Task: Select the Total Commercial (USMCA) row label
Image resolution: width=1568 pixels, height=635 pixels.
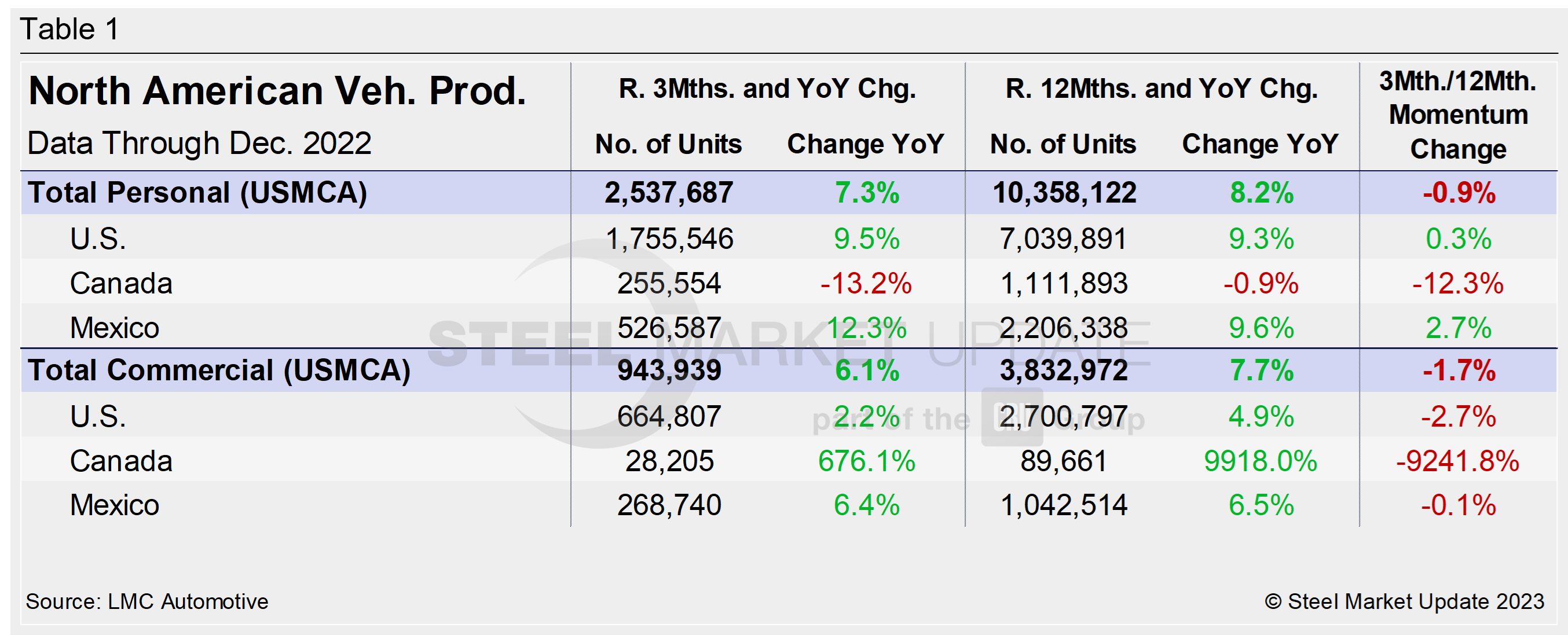Action: pos(218,370)
